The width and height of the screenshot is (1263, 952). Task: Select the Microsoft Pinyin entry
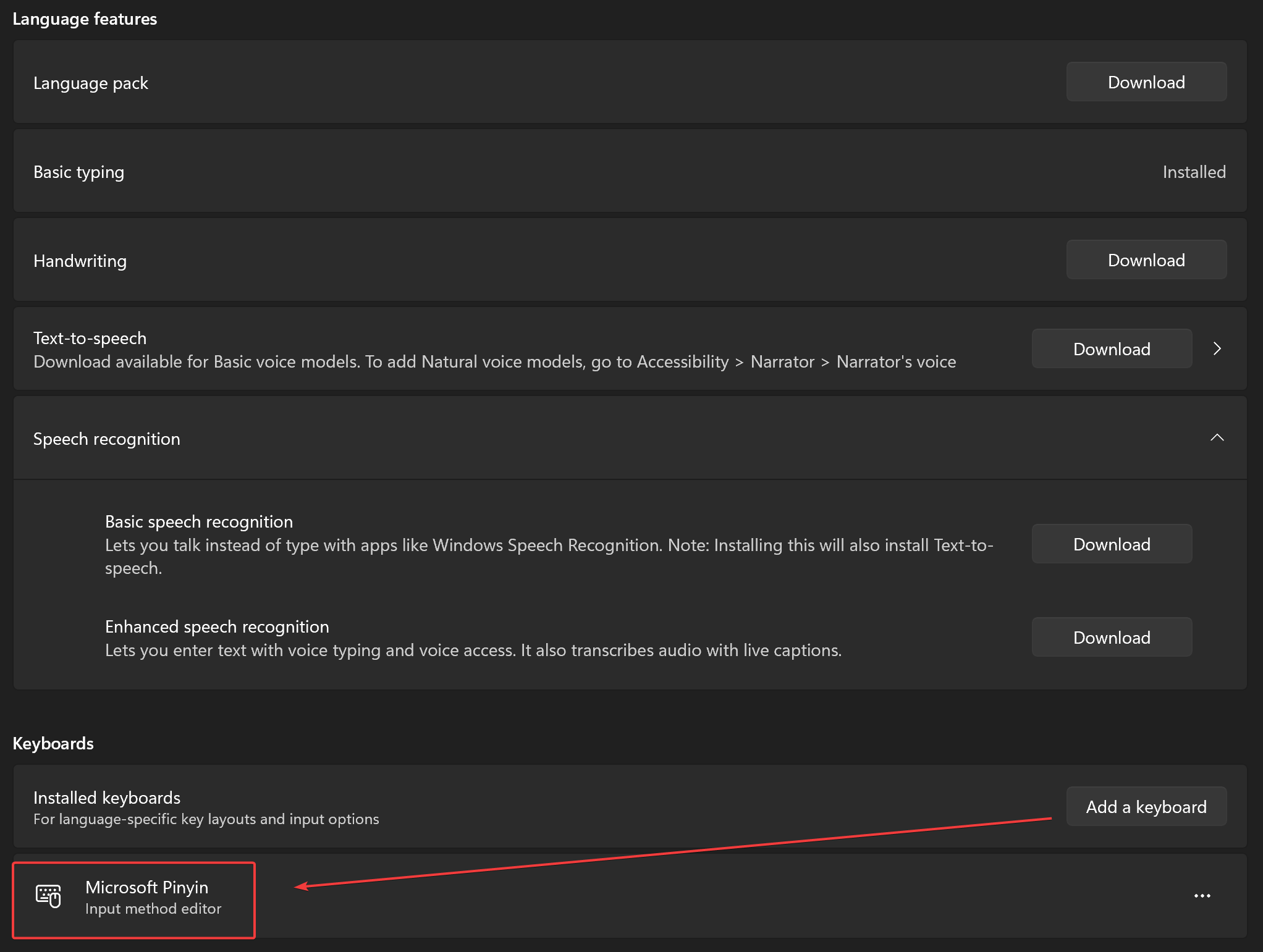click(146, 888)
